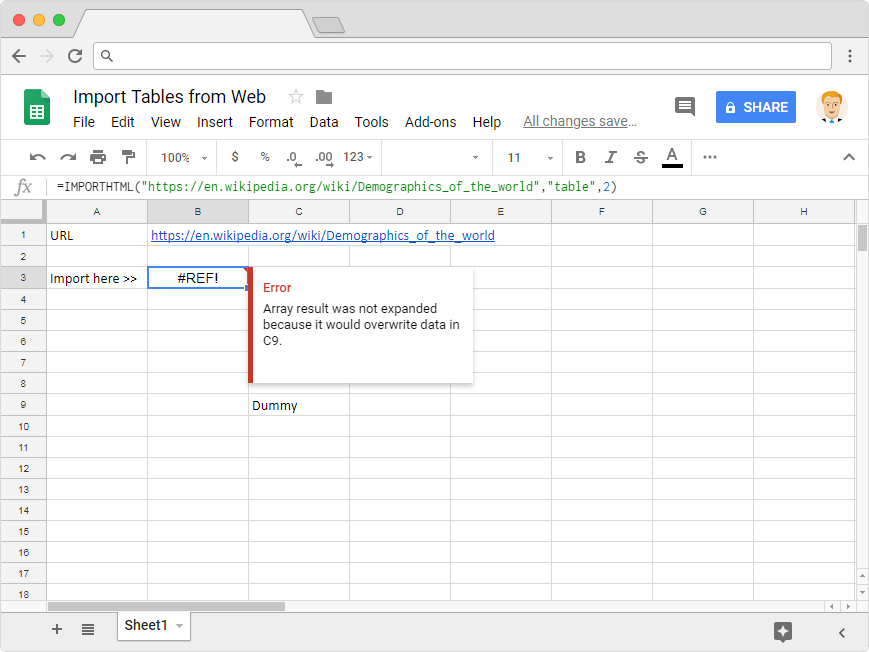Image resolution: width=869 pixels, height=652 pixels.
Task: Toggle strikethrough formatting
Action: pos(641,157)
